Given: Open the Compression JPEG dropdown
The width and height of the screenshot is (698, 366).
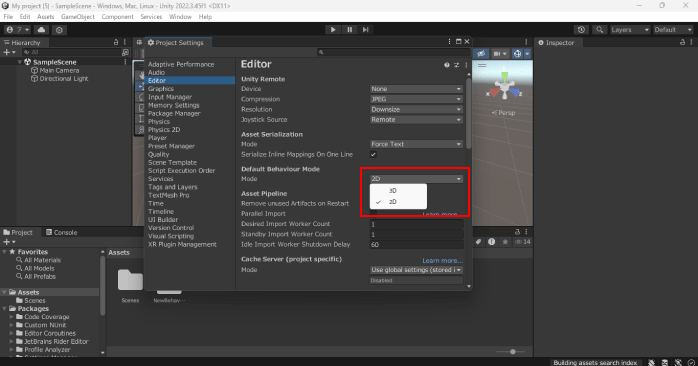Looking at the screenshot, I should coord(416,99).
